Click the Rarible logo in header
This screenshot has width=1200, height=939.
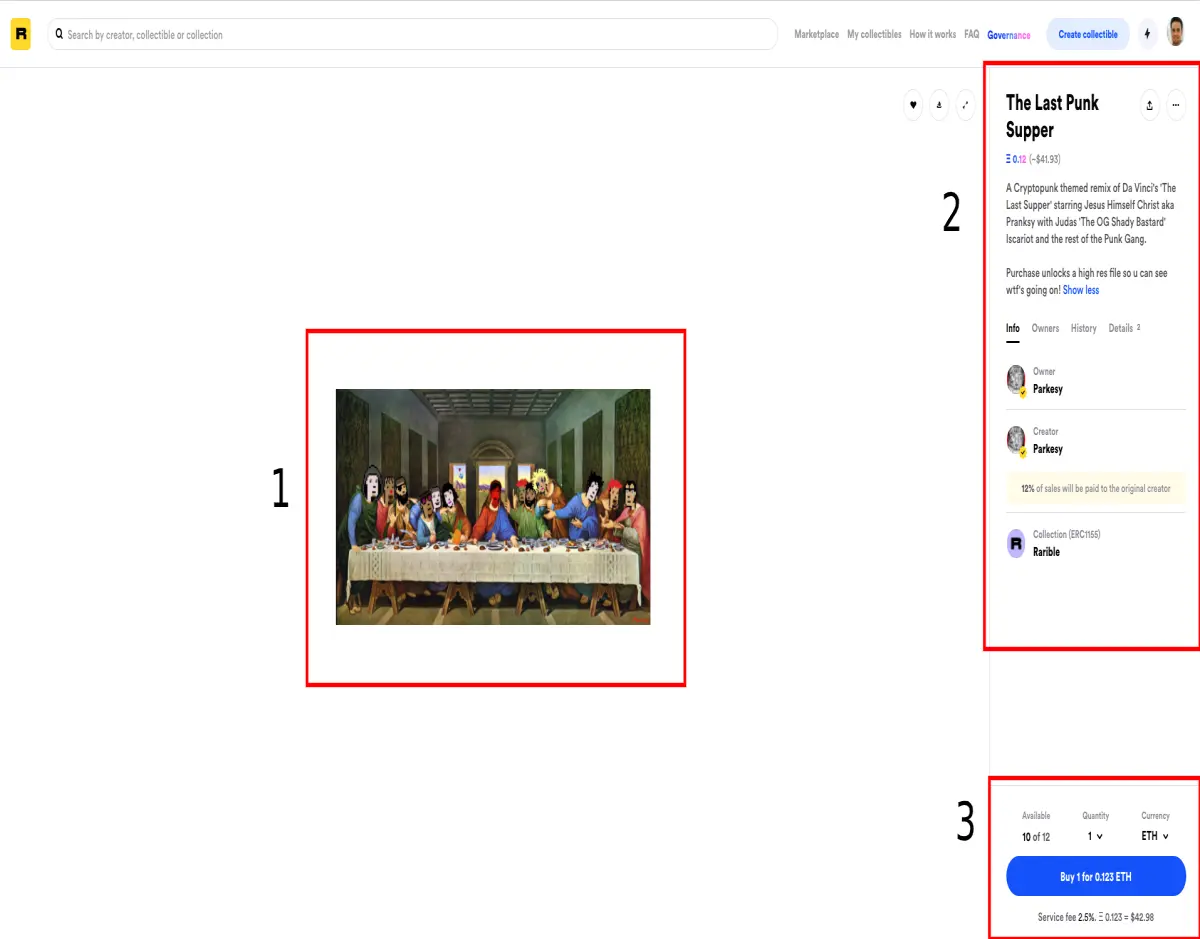21,34
